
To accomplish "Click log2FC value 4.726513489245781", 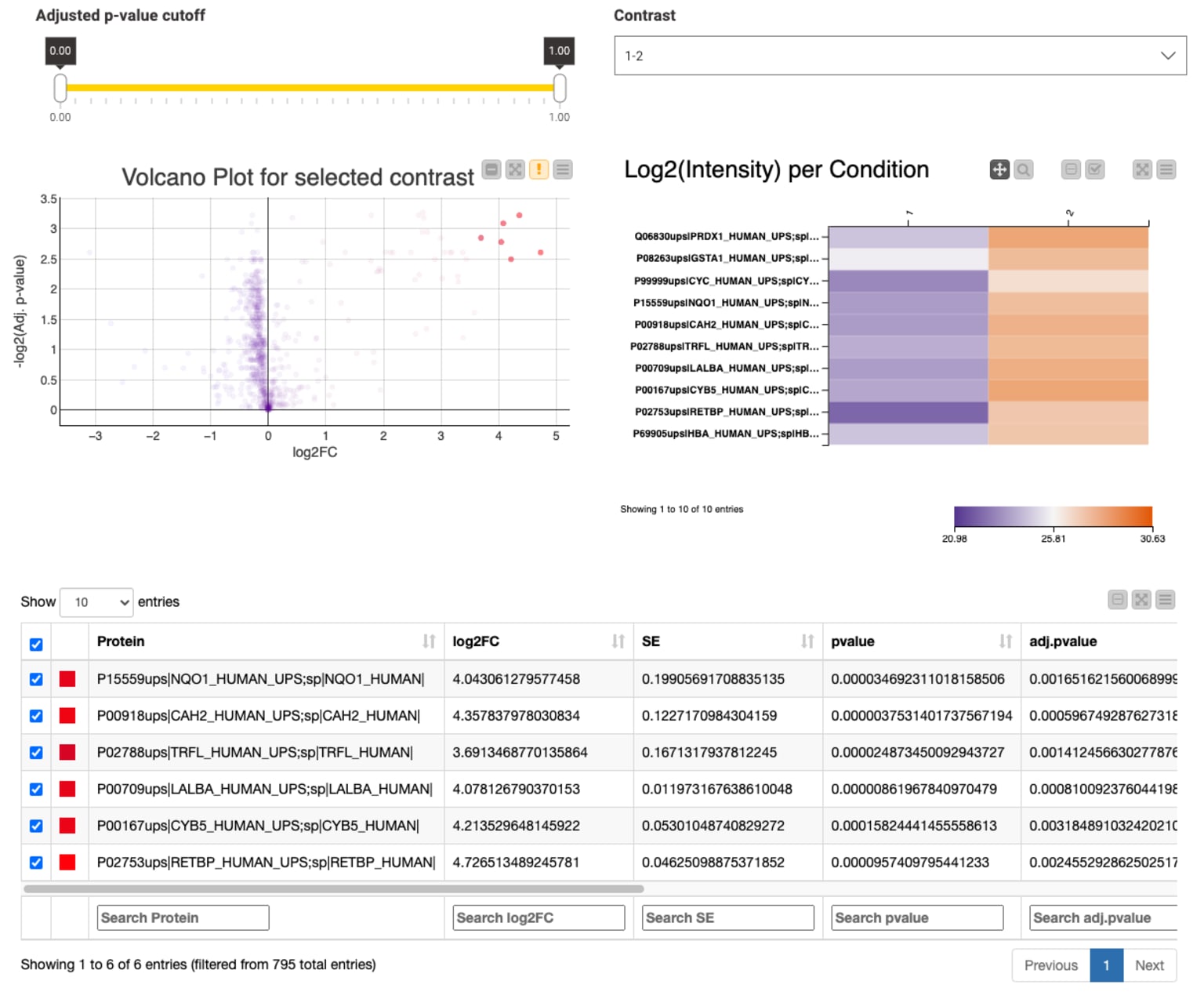I will (x=516, y=863).
